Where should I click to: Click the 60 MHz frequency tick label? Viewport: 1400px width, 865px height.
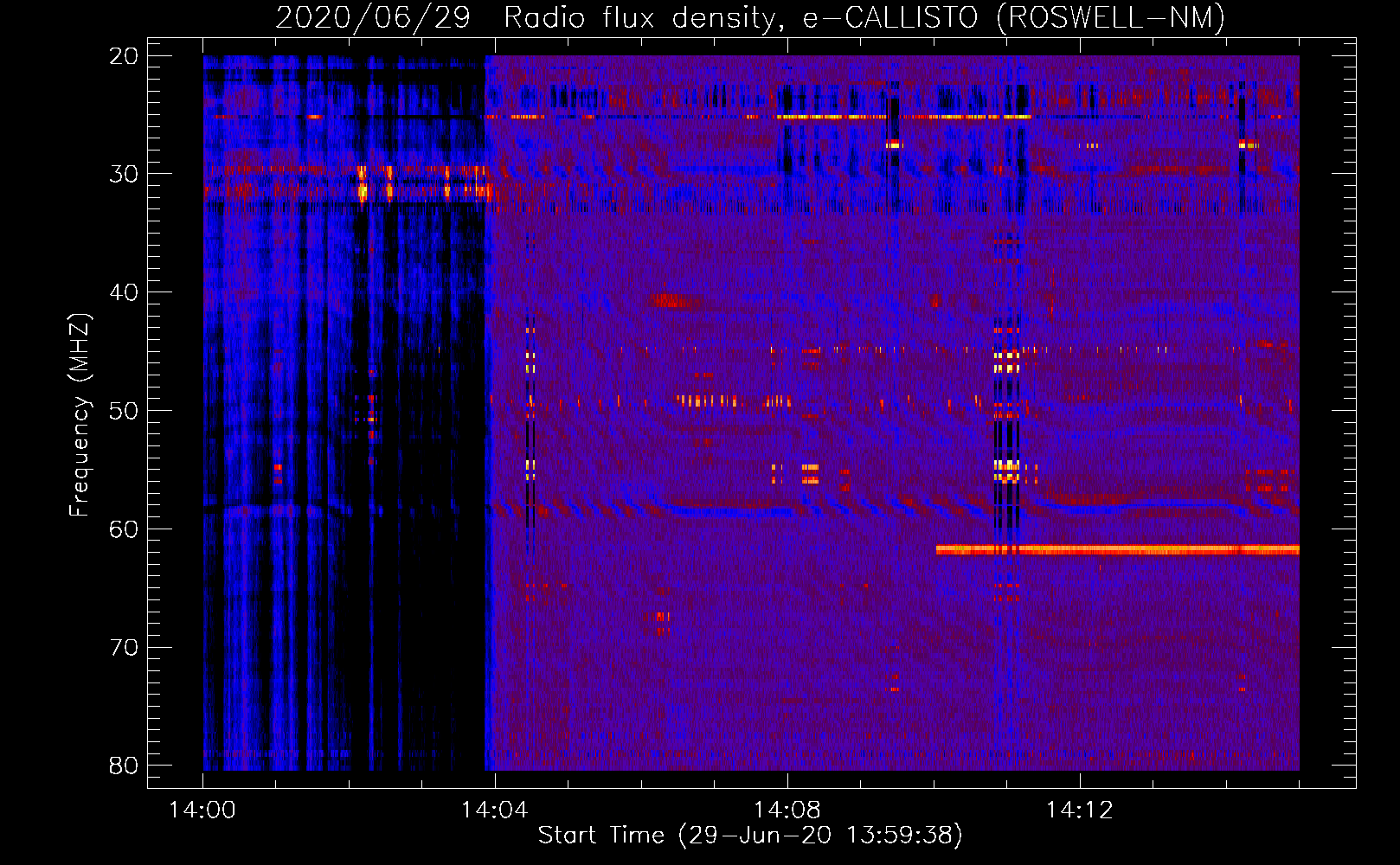click(124, 529)
